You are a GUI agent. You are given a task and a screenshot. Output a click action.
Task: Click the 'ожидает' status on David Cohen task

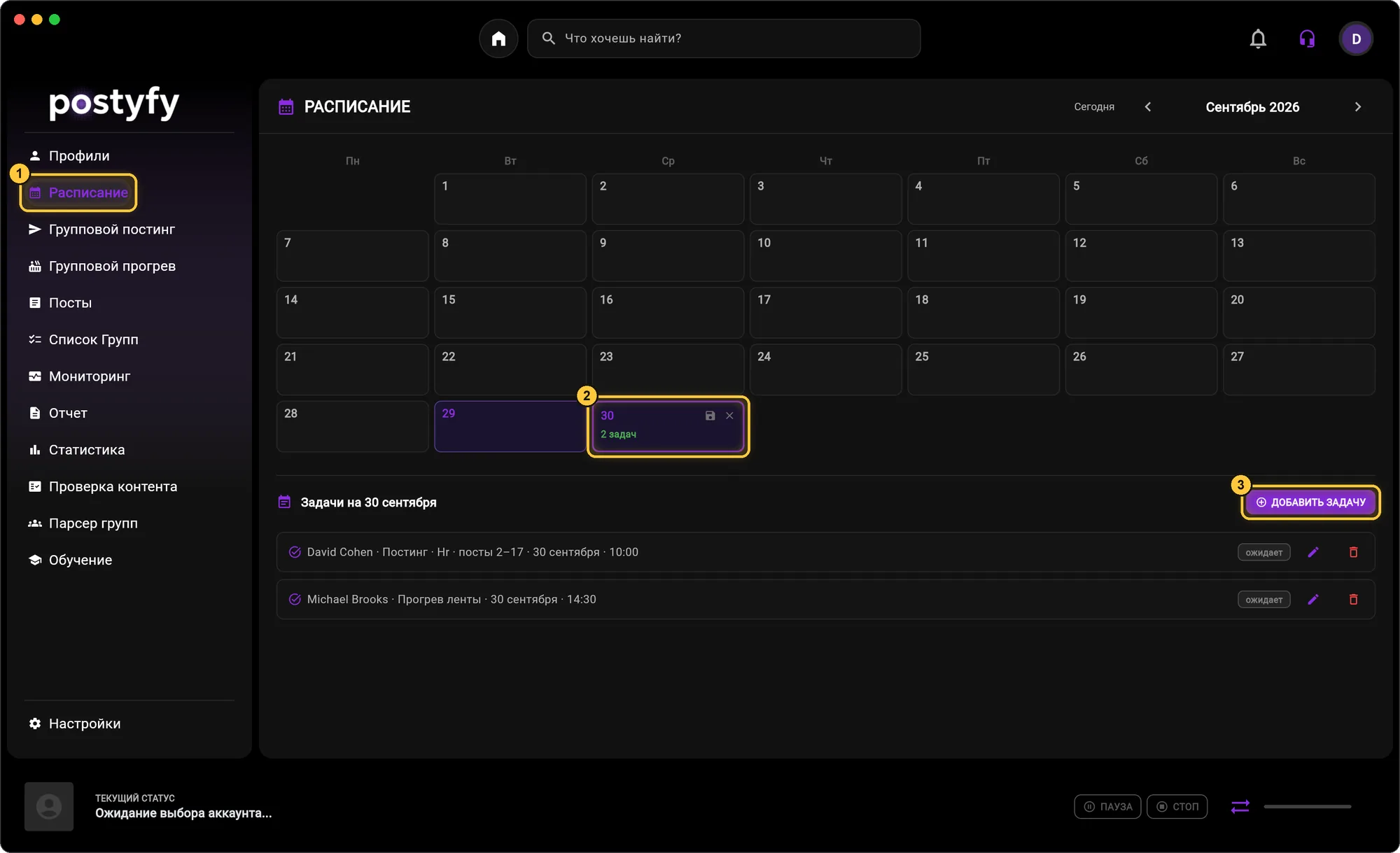[x=1263, y=552]
